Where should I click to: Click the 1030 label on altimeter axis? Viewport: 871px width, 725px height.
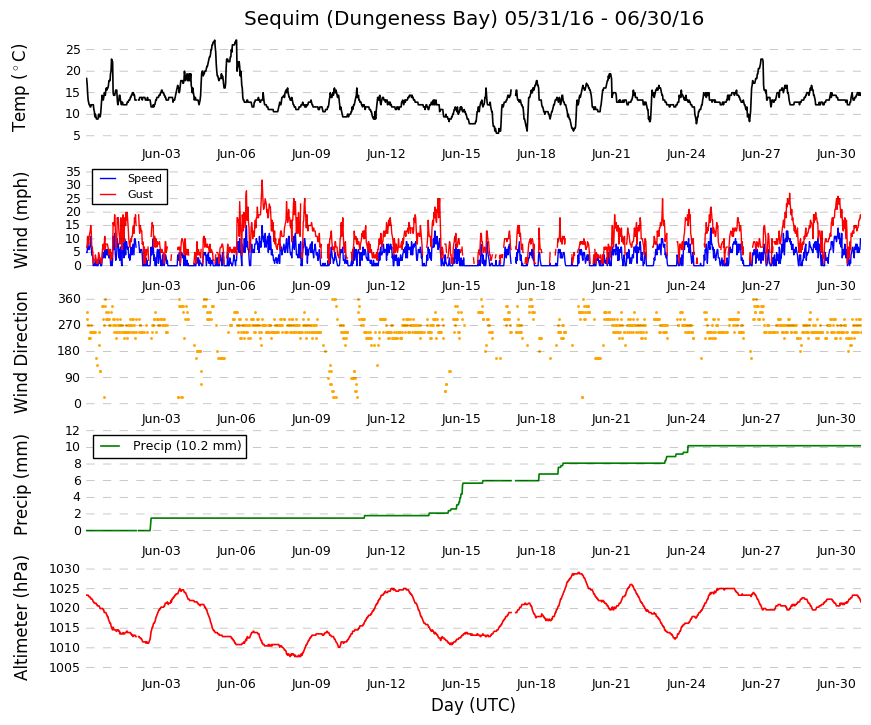[65, 569]
